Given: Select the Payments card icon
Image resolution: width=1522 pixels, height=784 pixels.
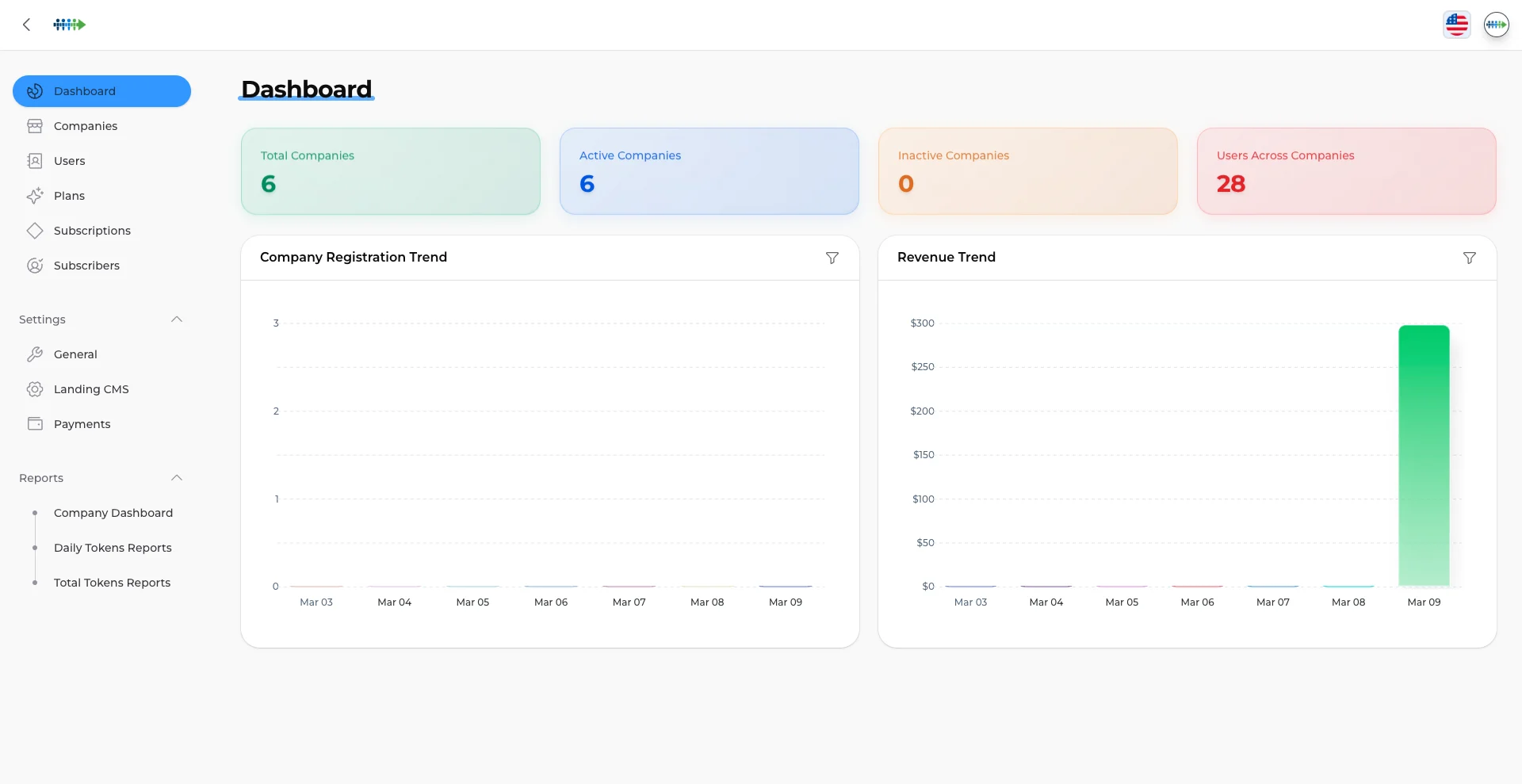Looking at the screenshot, I should click(35, 424).
